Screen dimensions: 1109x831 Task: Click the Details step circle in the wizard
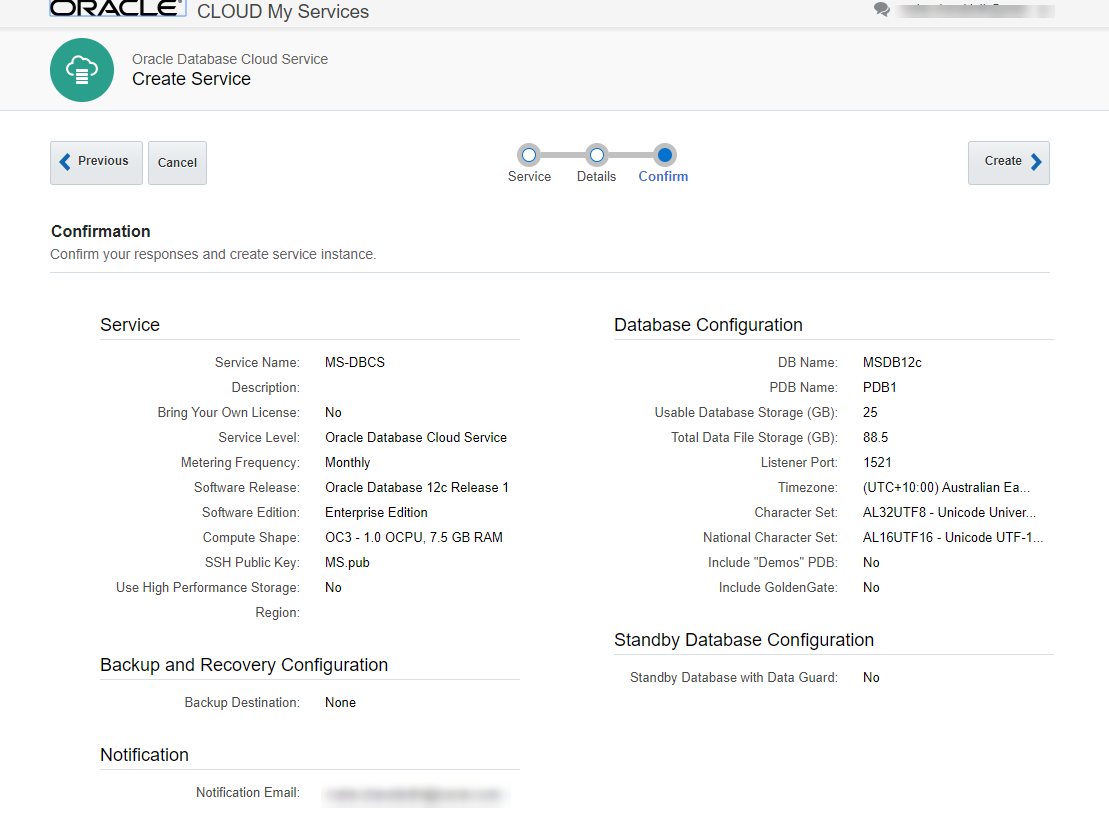click(596, 156)
